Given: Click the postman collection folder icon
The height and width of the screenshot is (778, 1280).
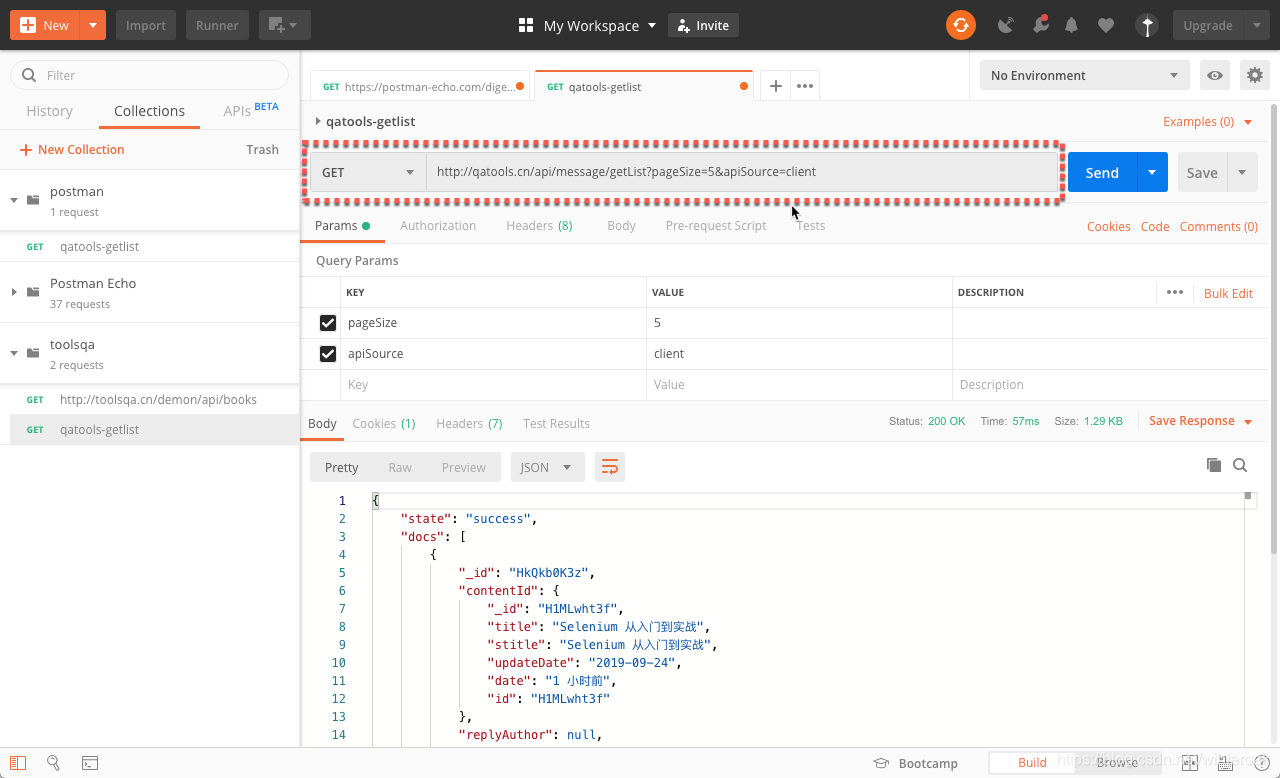Looking at the screenshot, I should 33,200.
